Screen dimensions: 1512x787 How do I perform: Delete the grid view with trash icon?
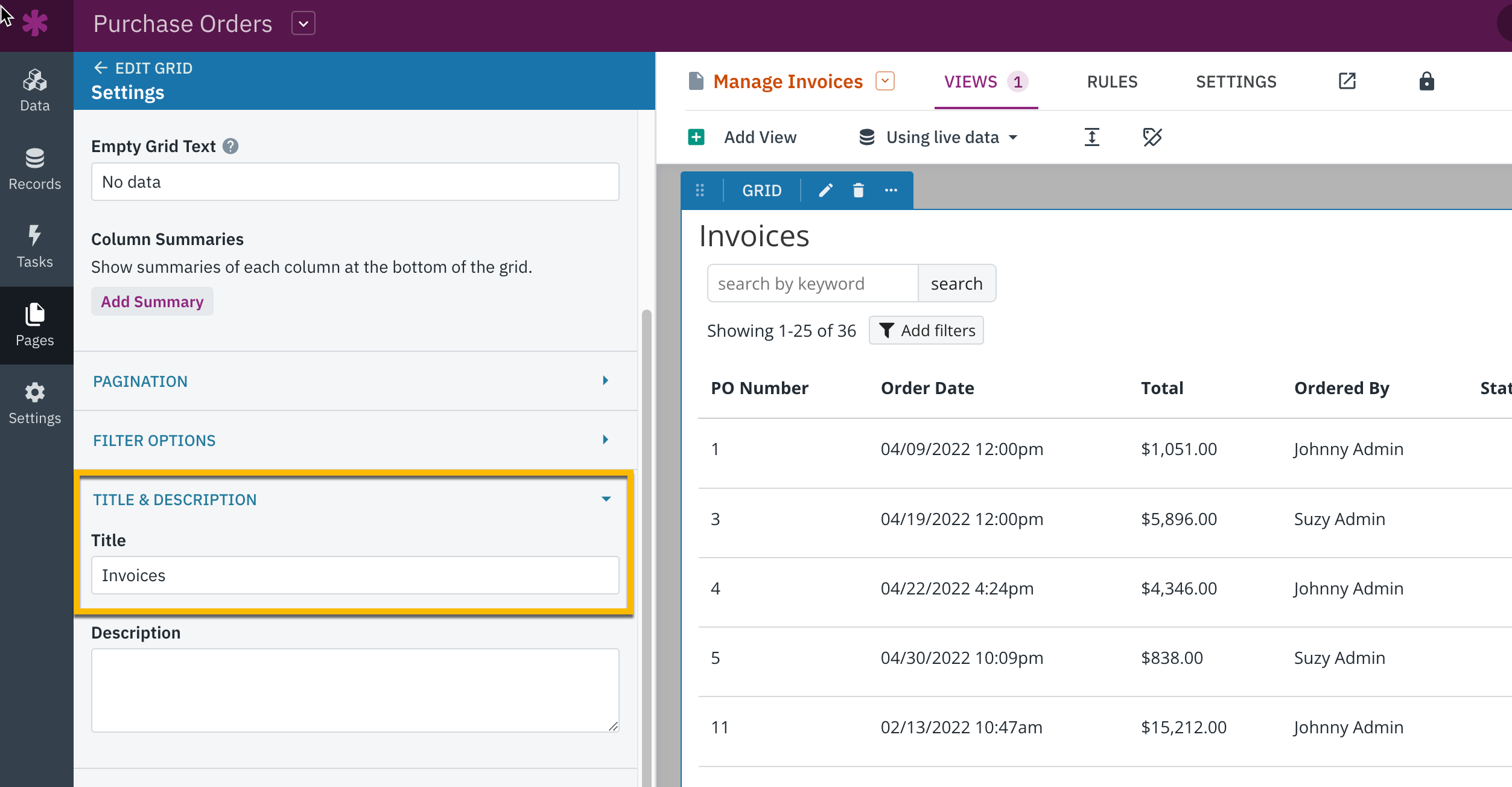[x=859, y=191]
